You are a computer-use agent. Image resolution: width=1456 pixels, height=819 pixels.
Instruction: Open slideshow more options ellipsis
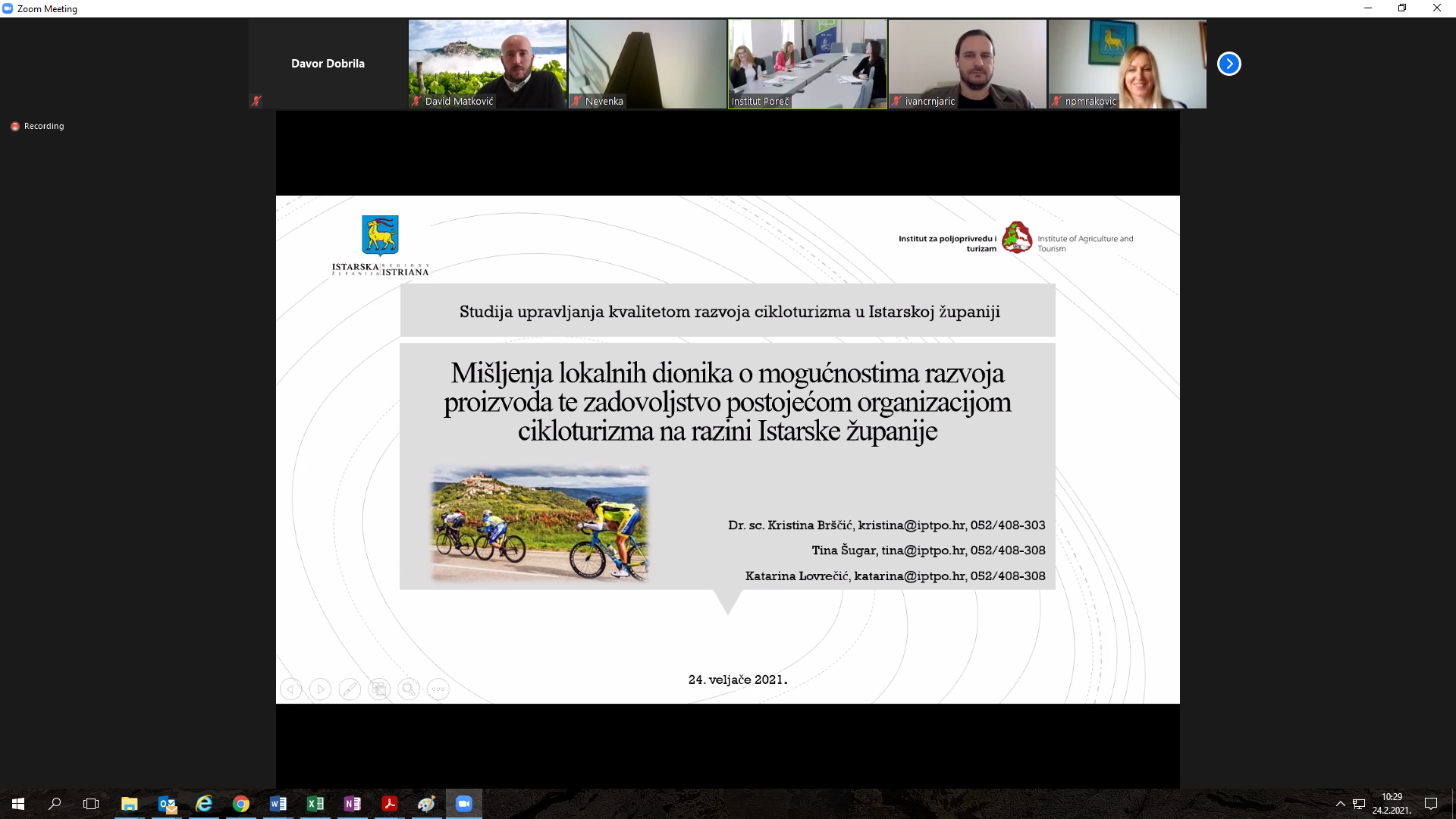click(438, 689)
